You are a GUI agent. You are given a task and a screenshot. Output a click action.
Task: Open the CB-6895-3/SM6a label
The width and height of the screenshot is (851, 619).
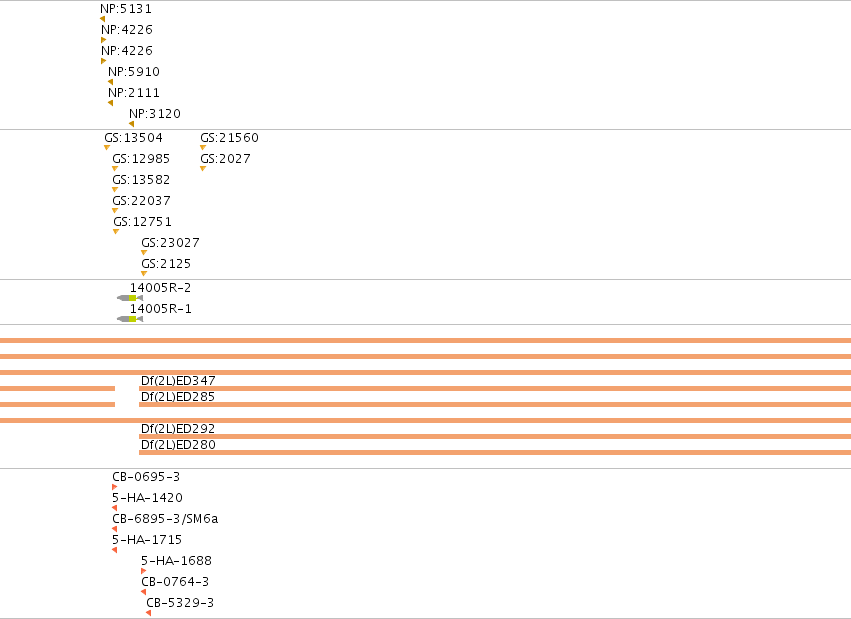tap(165, 519)
